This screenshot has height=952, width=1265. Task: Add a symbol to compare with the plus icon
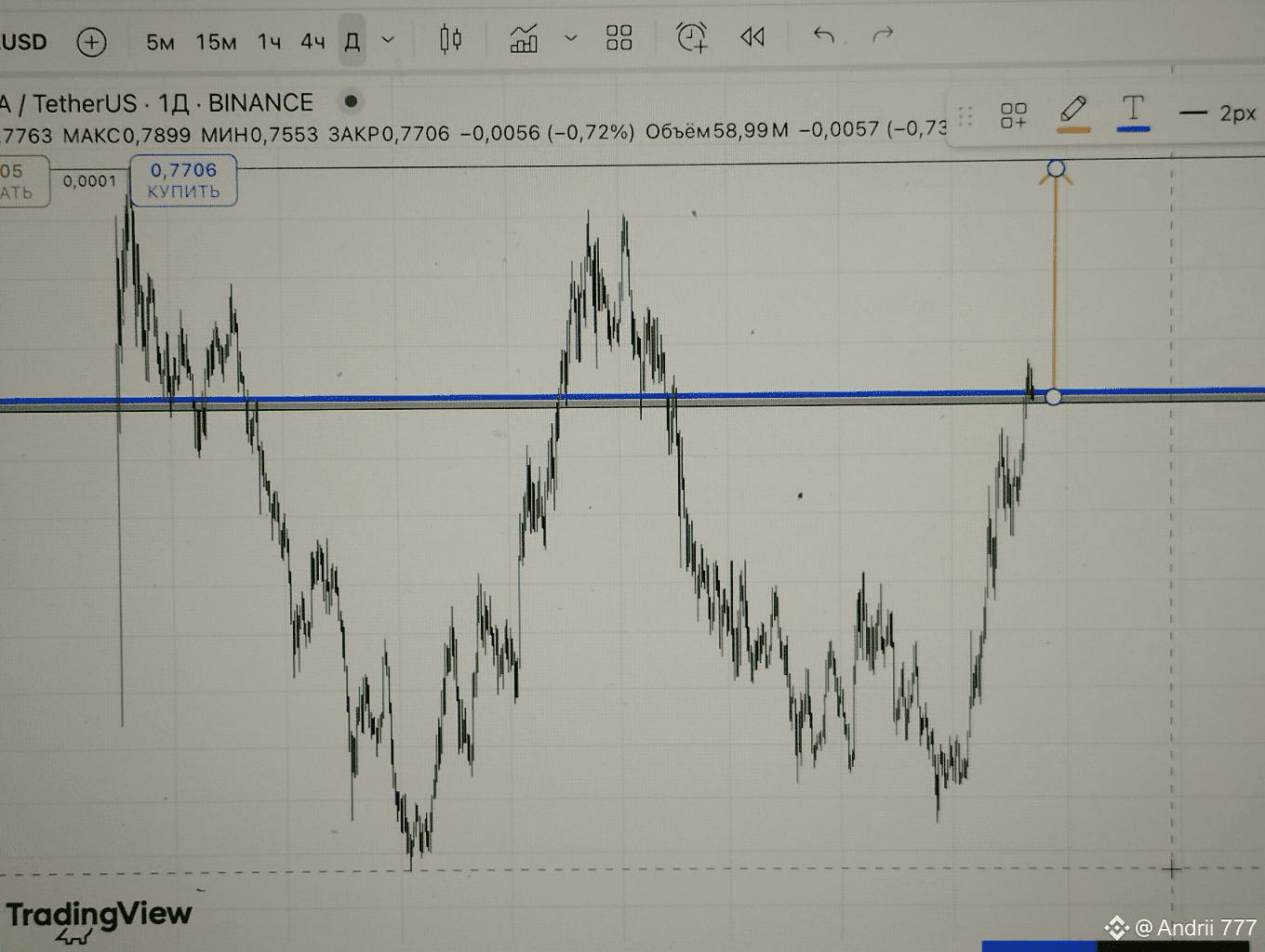[91, 42]
